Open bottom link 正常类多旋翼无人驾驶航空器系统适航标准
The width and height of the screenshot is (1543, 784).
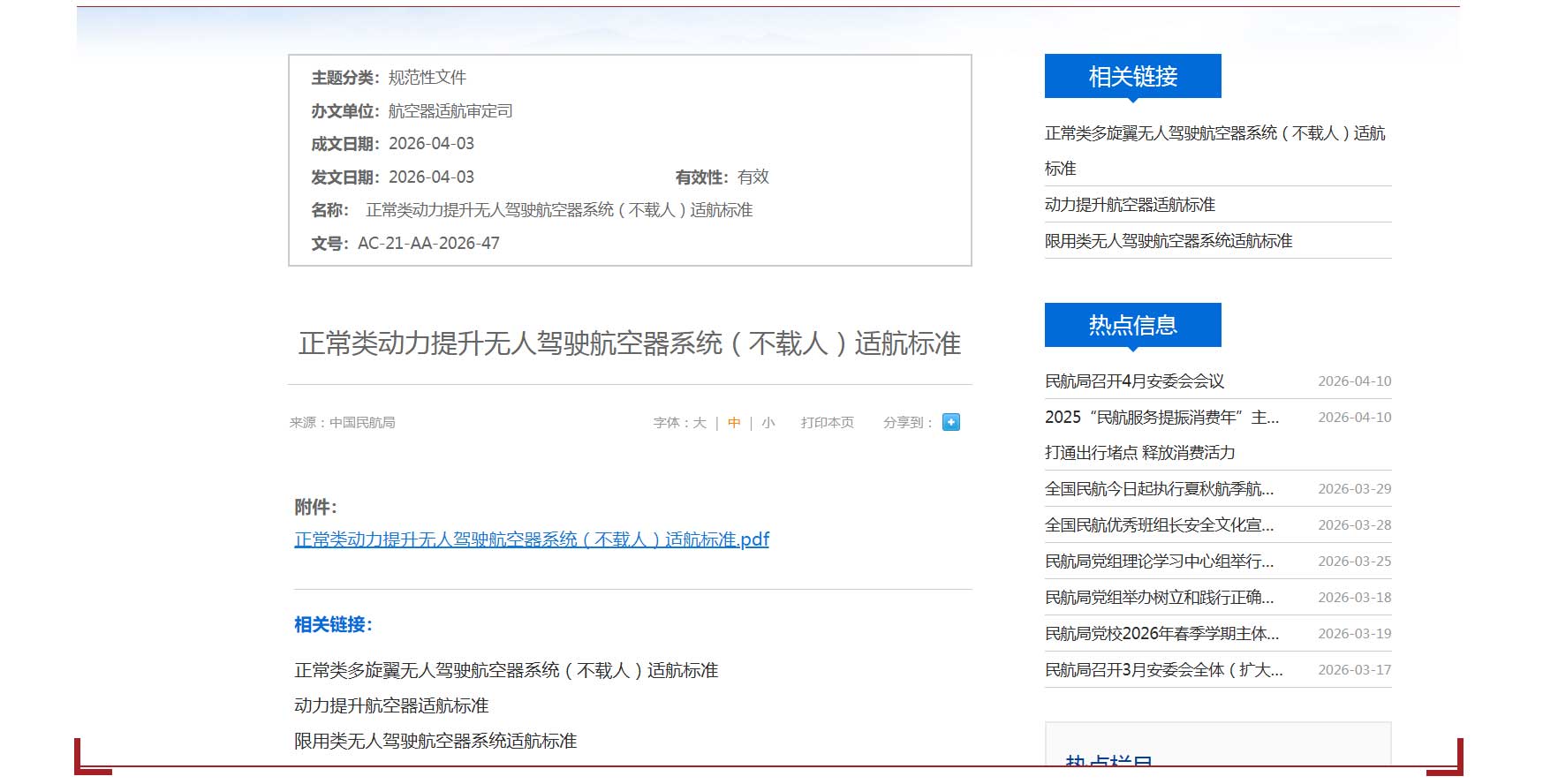(x=505, y=671)
